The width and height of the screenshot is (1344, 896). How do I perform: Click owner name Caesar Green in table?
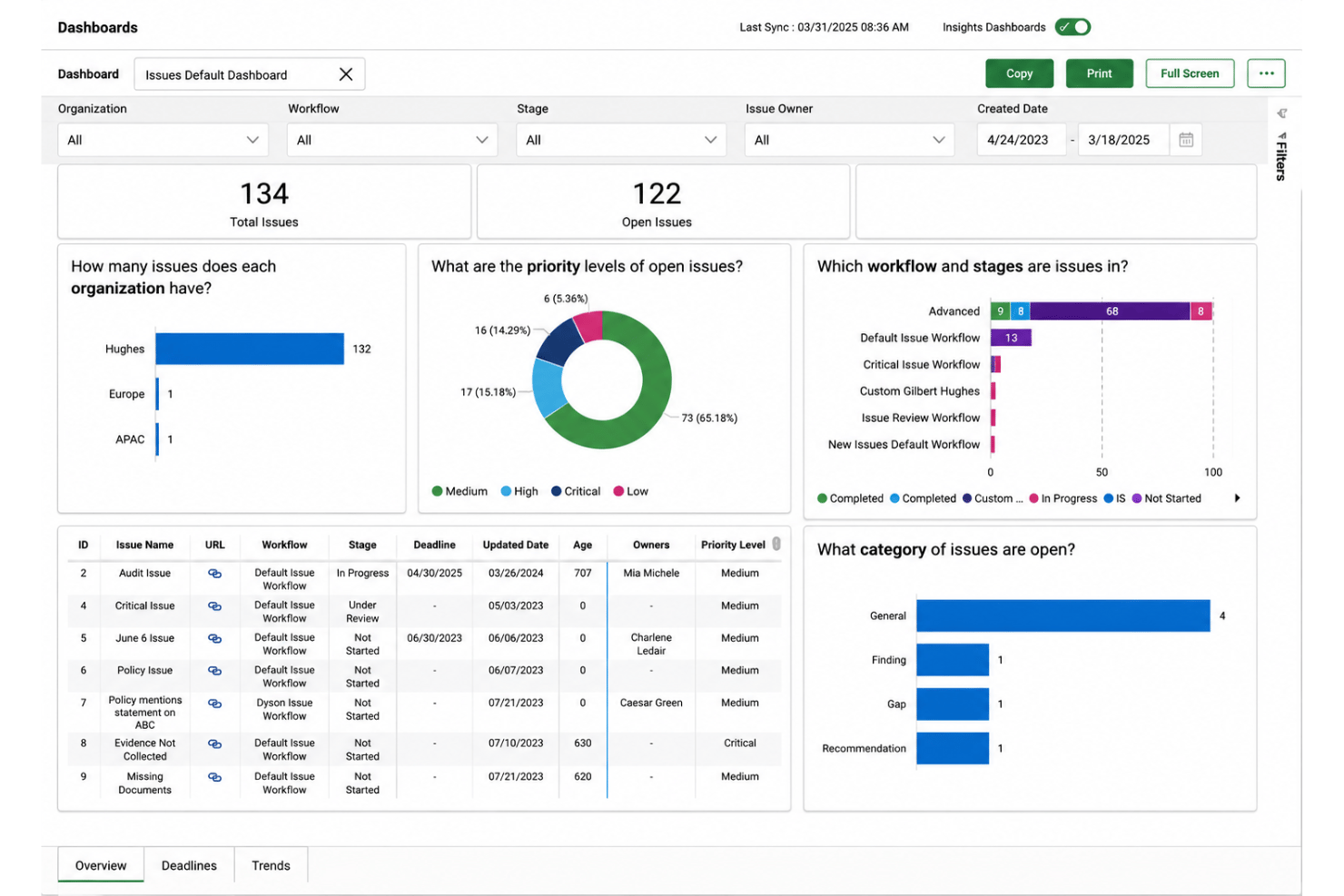coord(651,704)
